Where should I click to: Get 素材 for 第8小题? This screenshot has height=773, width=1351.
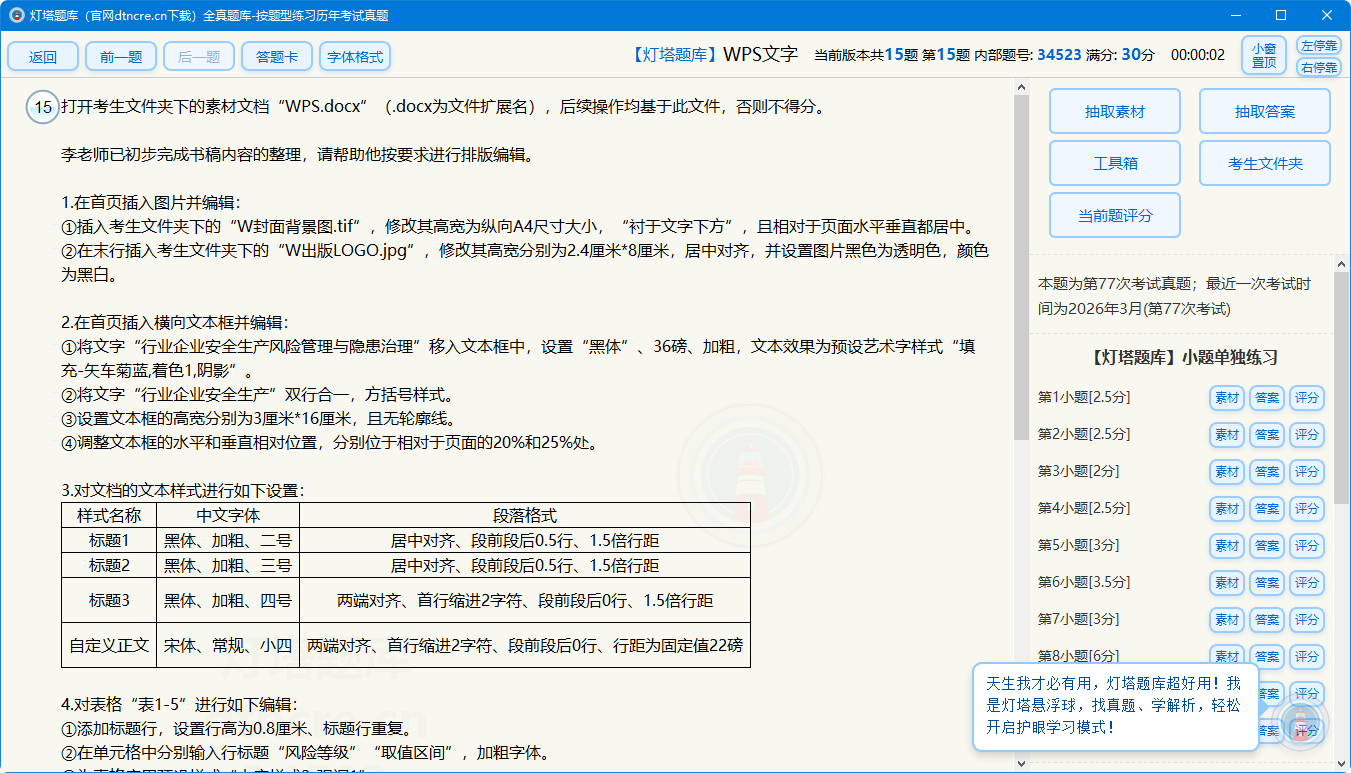1227,657
